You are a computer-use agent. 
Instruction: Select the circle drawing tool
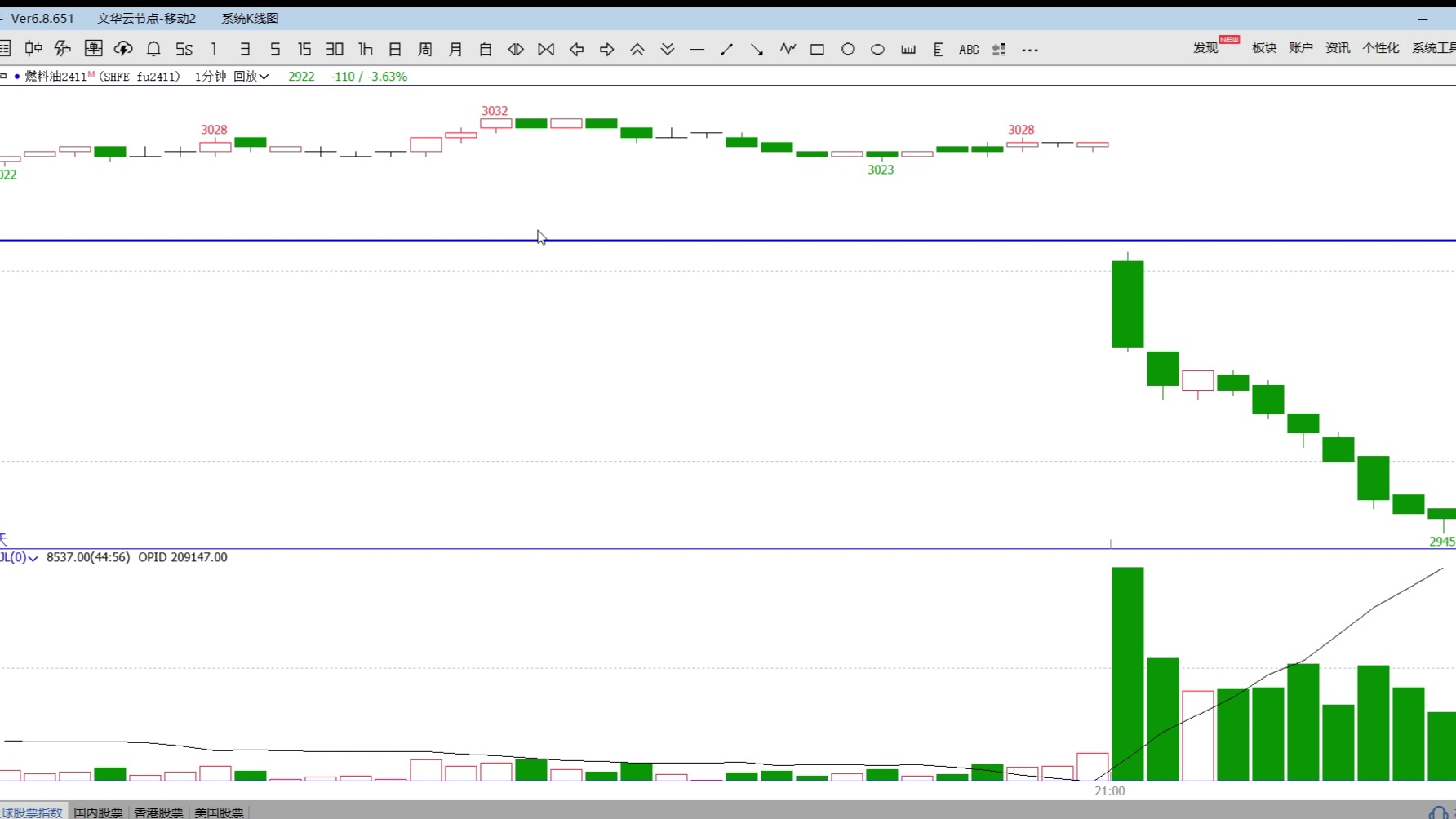(848, 49)
